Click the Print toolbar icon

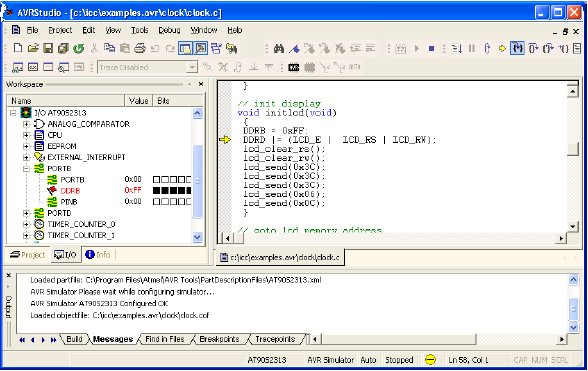tap(140, 48)
